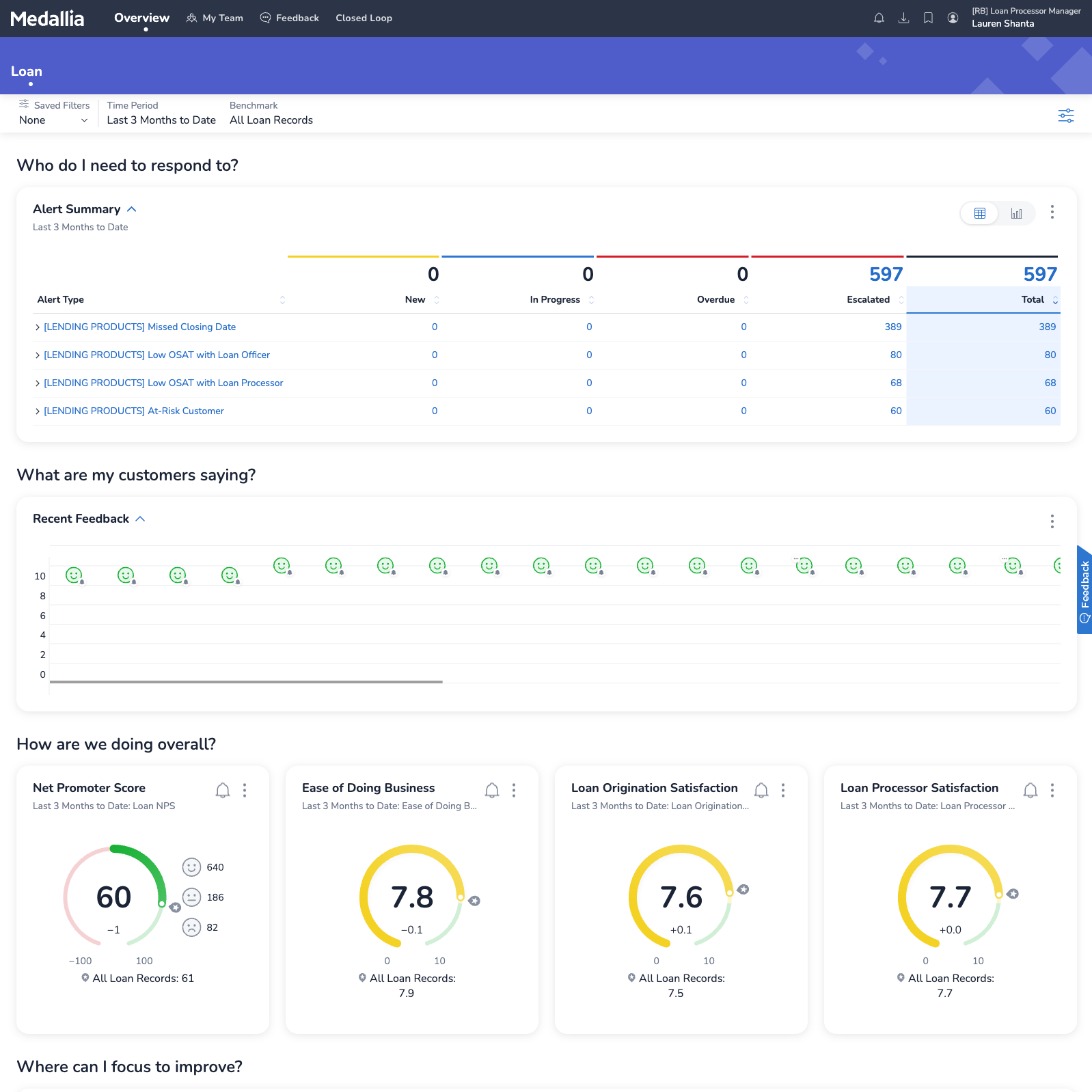1092x1092 pixels.
Task: Click the bookmark icon in header
Action: click(928, 18)
